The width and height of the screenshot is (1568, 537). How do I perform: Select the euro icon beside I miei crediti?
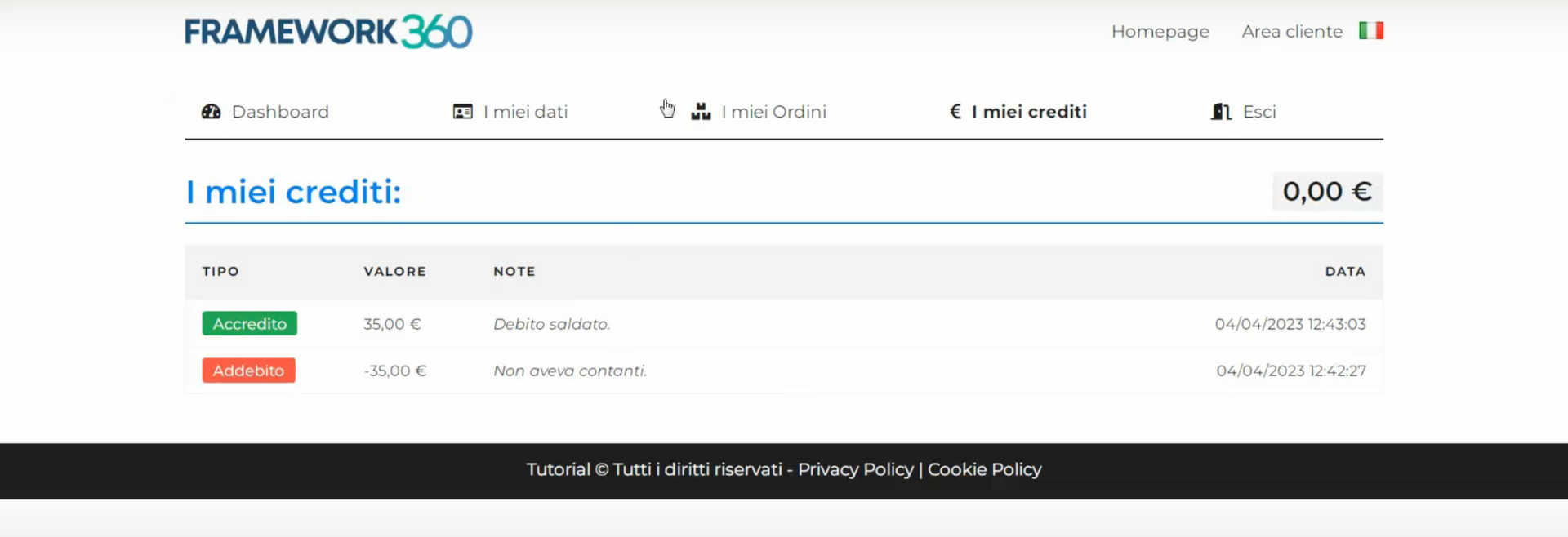(955, 111)
